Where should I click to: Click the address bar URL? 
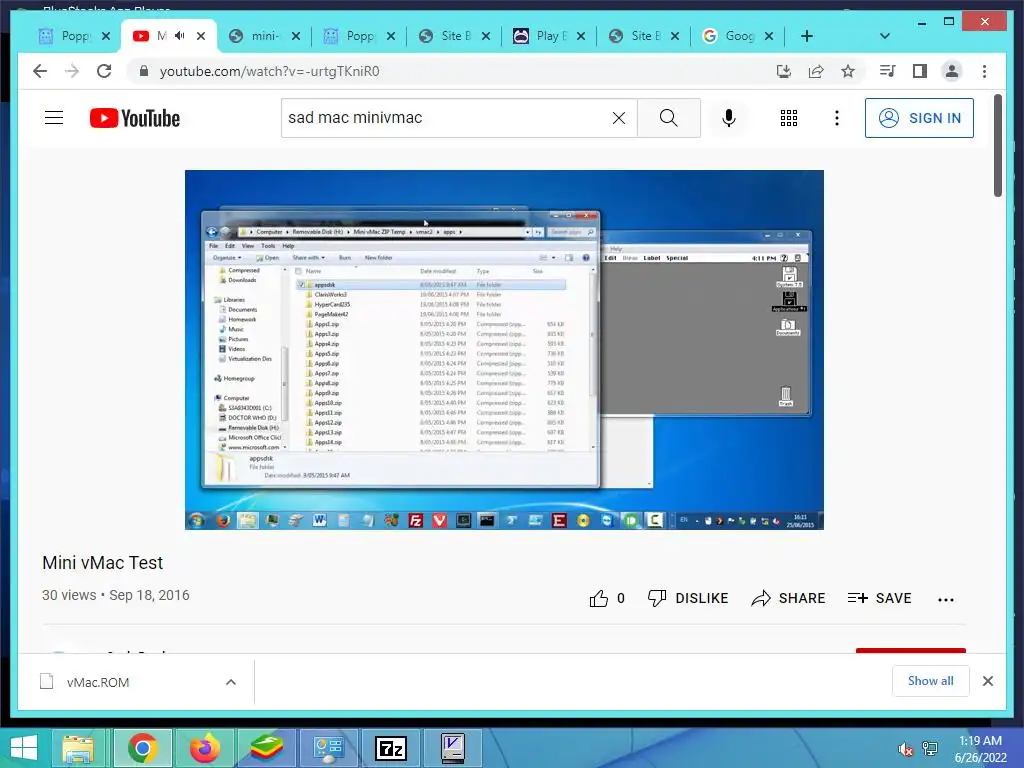(x=270, y=71)
